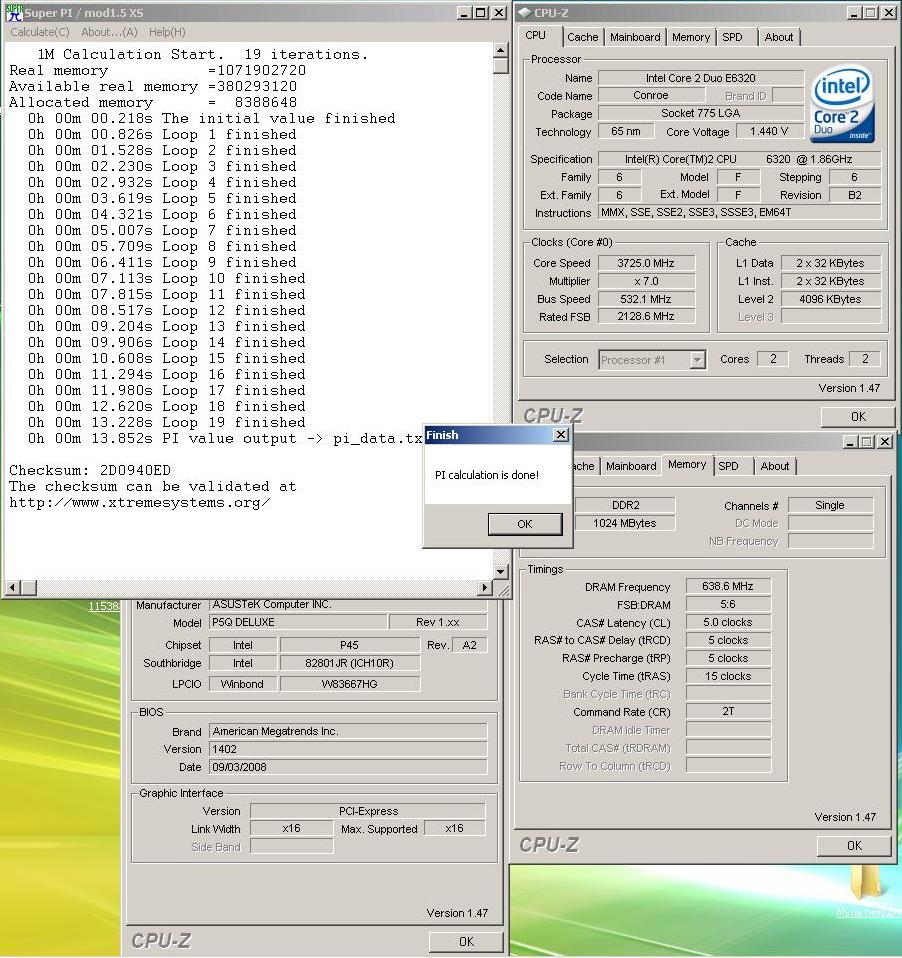This screenshot has height=958, width=902.
Task: Click OK in the Memory CPU-Z window
Action: 854,846
